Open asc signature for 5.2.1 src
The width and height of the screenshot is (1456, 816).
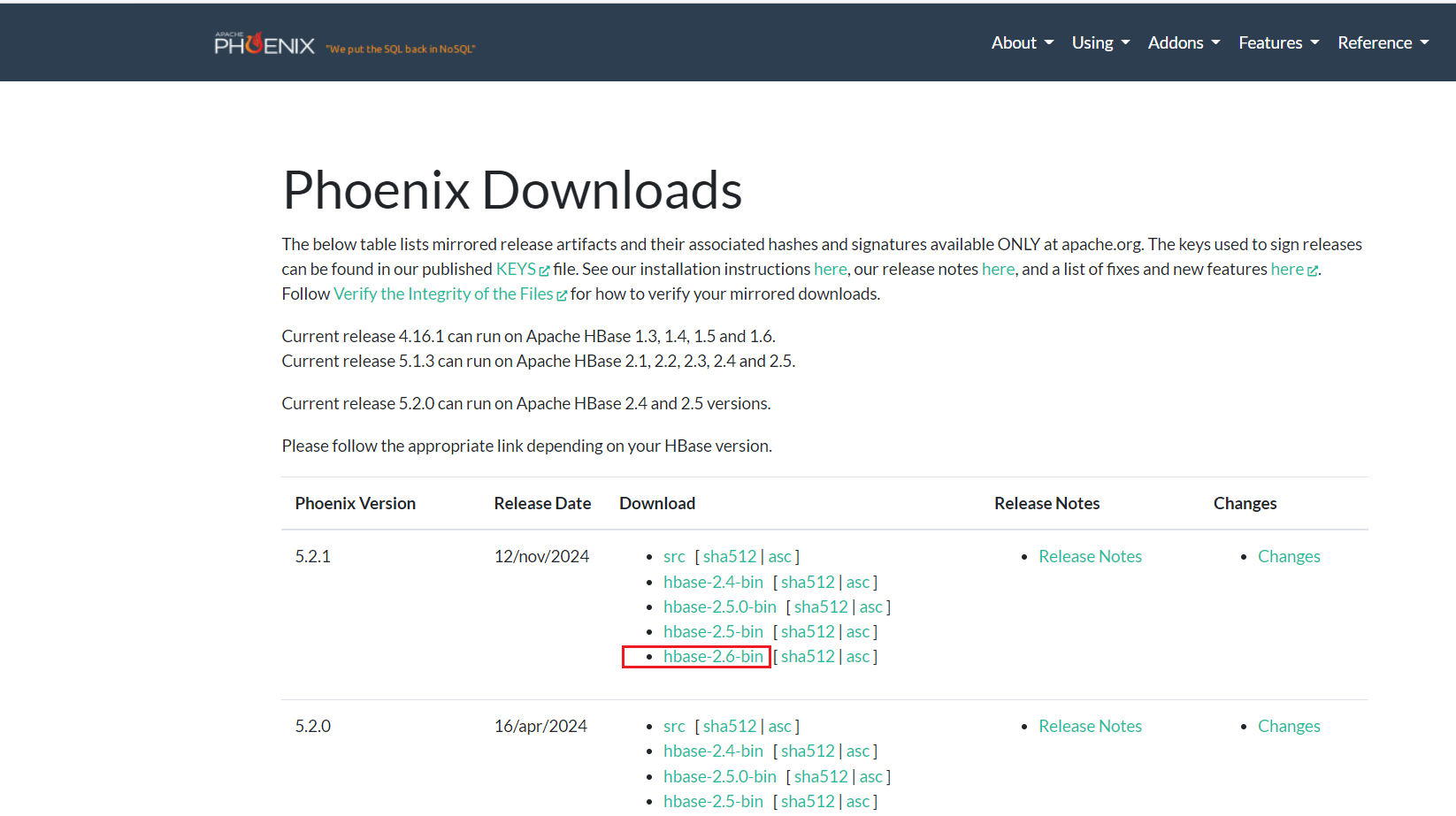pyautogui.click(x=779, y=556)
